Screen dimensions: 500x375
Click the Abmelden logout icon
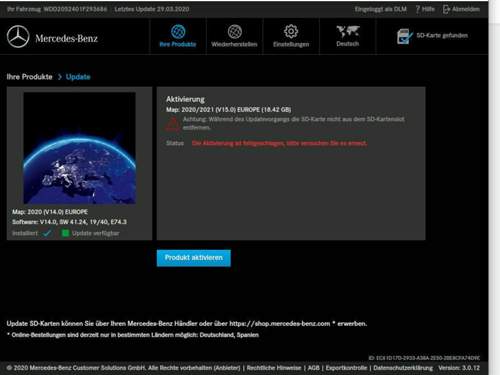(446, 9)
